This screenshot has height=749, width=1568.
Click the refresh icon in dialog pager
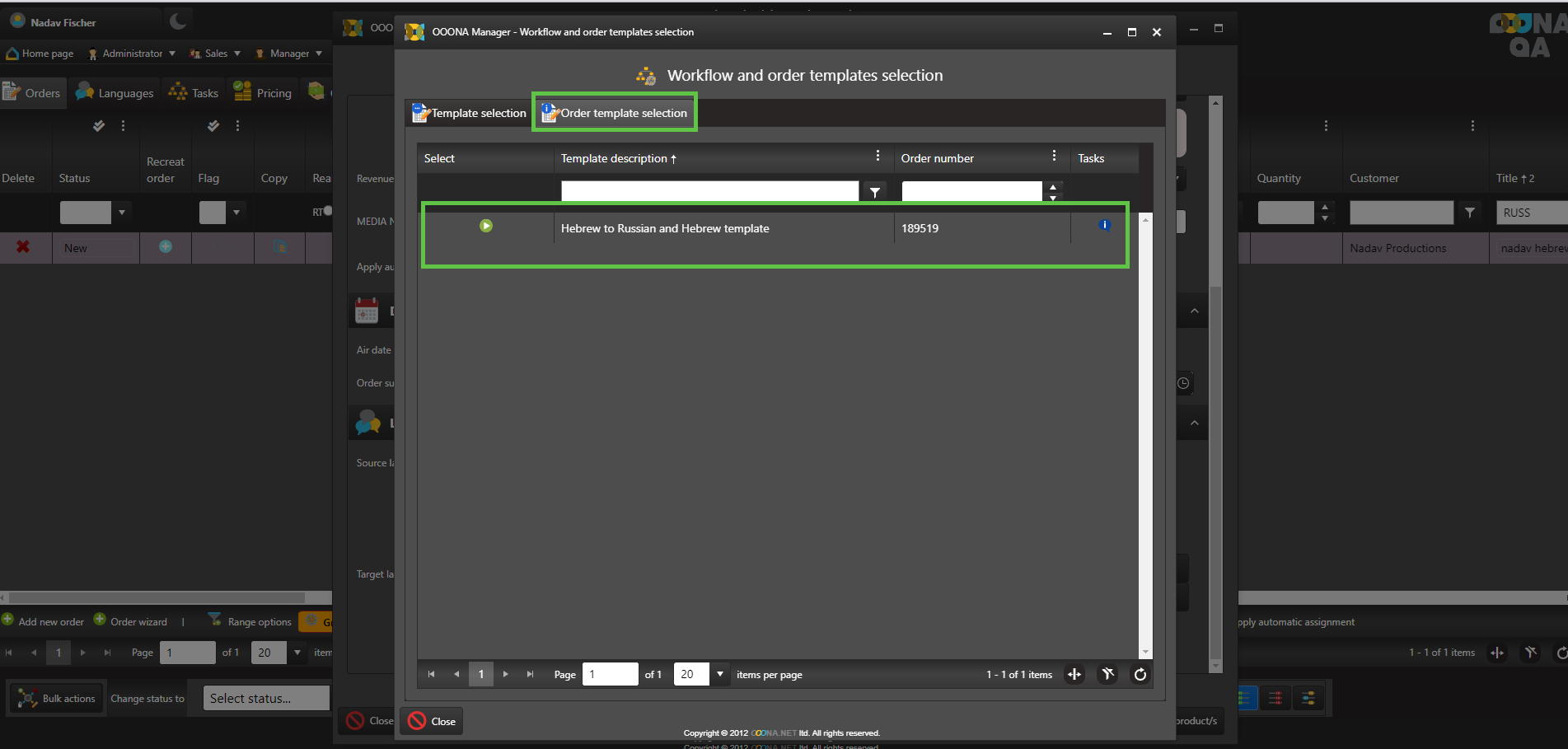point(1140,675)
